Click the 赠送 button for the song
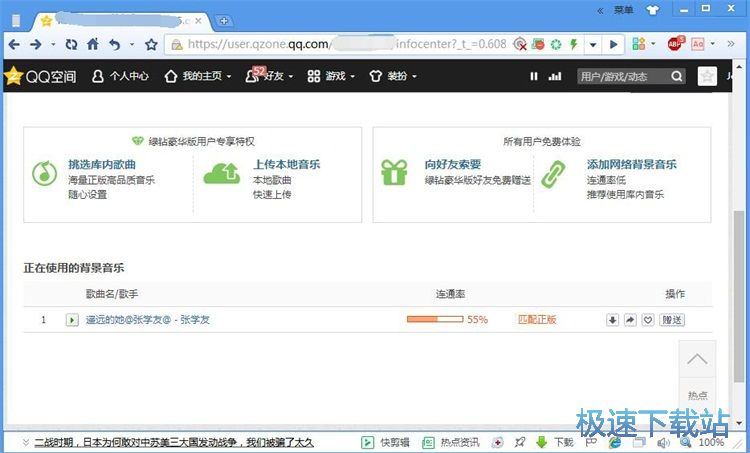The image size is (750, 453). pos(672,320)
